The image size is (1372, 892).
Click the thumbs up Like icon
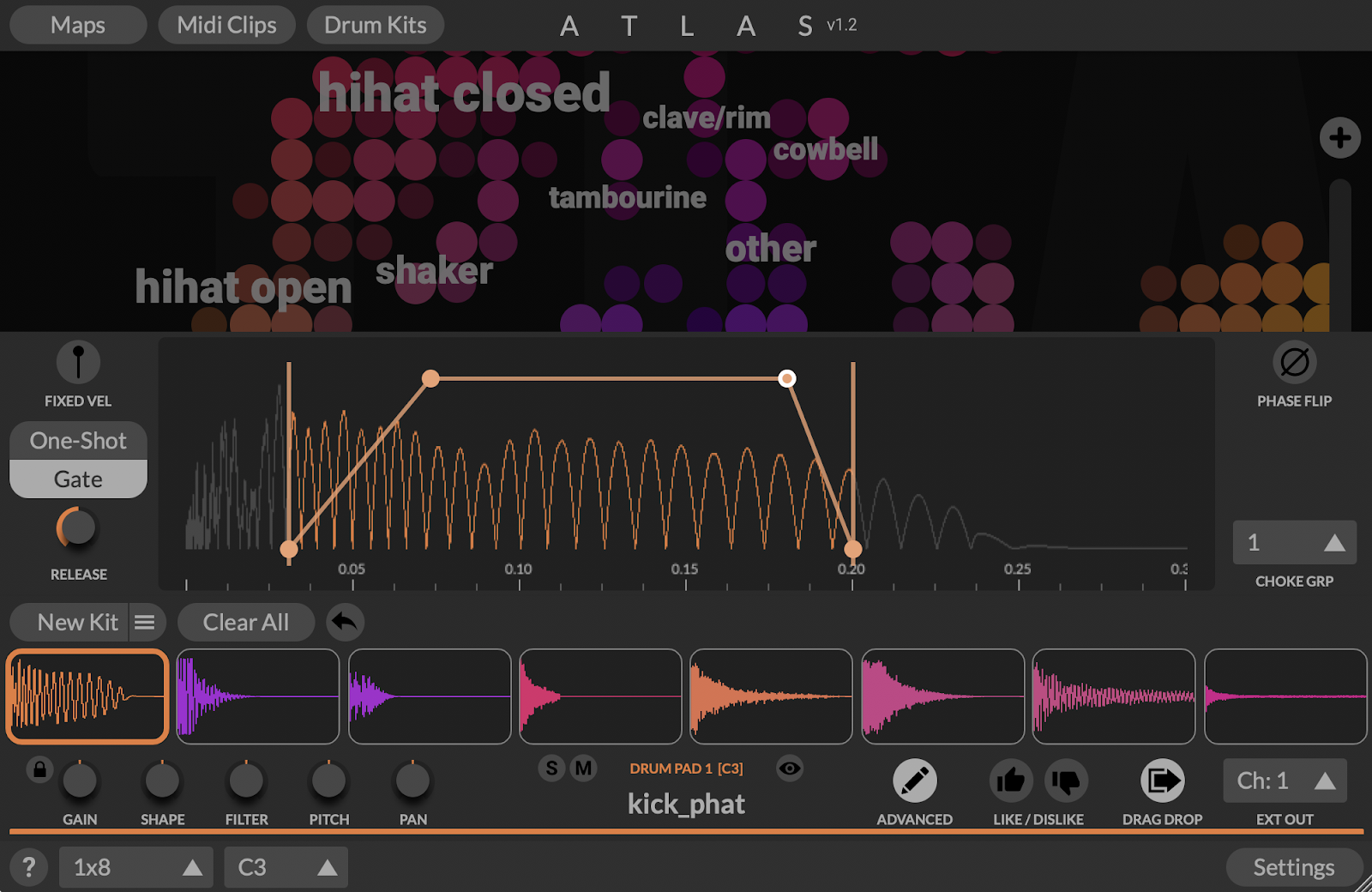(x=1011, y=781)
